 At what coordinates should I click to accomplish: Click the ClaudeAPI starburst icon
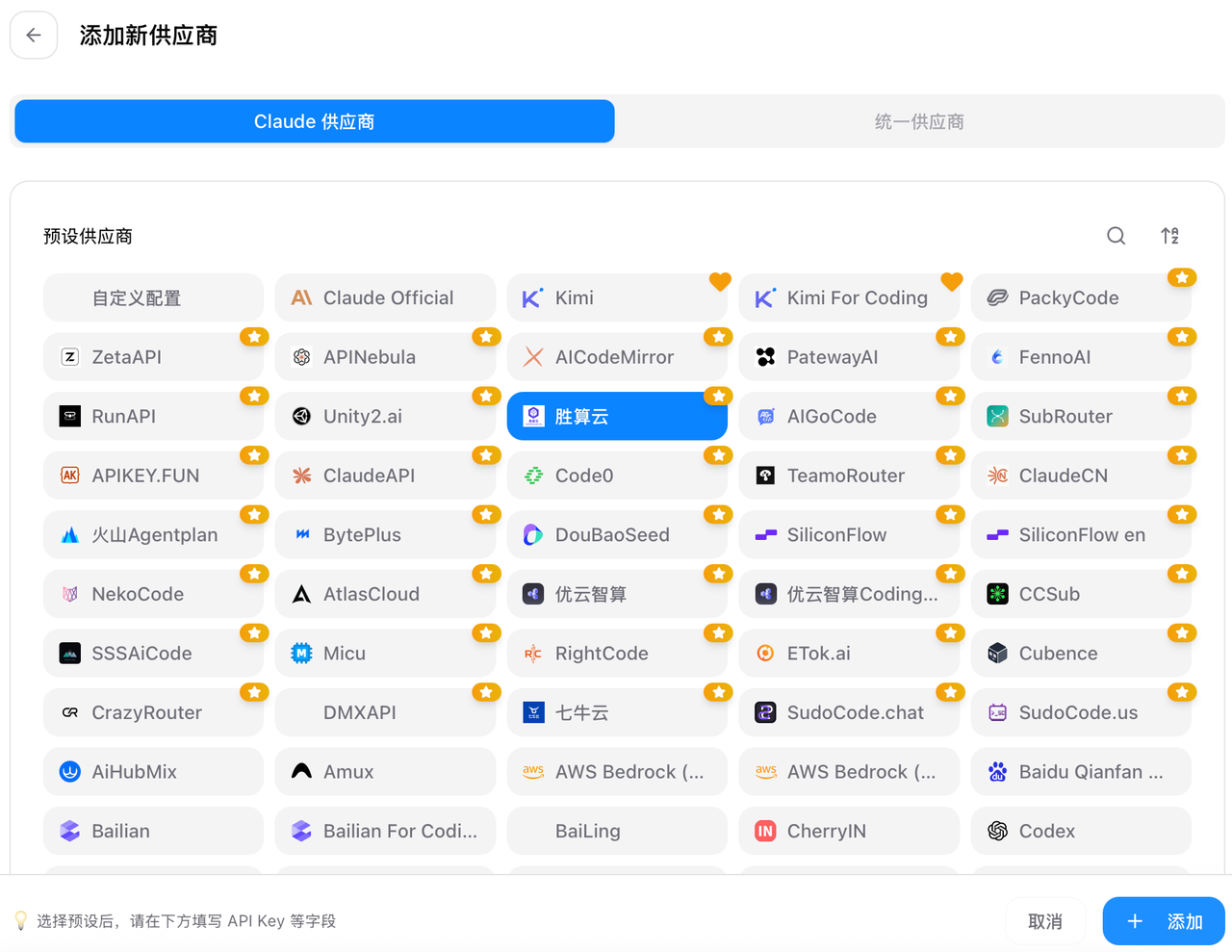pyautogui.click(x=302, y=476)
